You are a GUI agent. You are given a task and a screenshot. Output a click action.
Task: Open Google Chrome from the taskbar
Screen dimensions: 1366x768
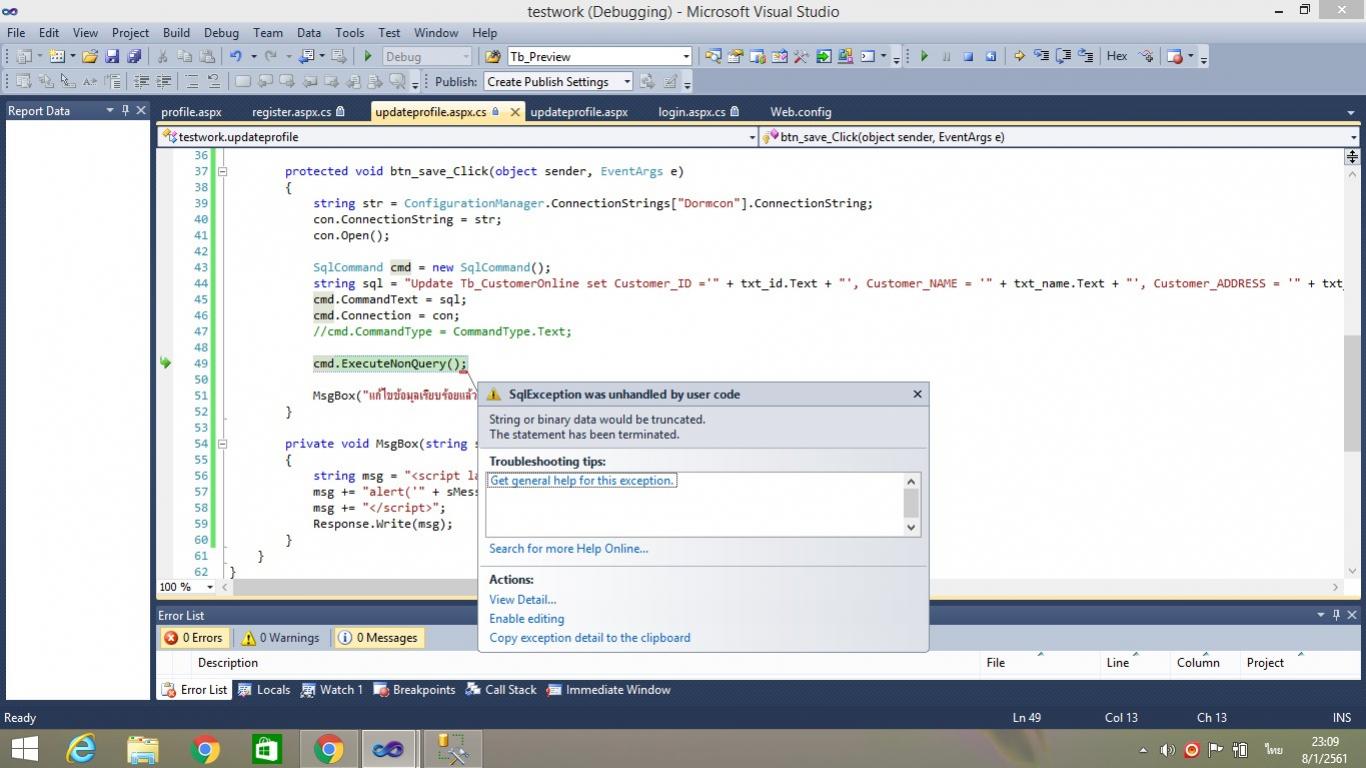(x=205, y=749)
